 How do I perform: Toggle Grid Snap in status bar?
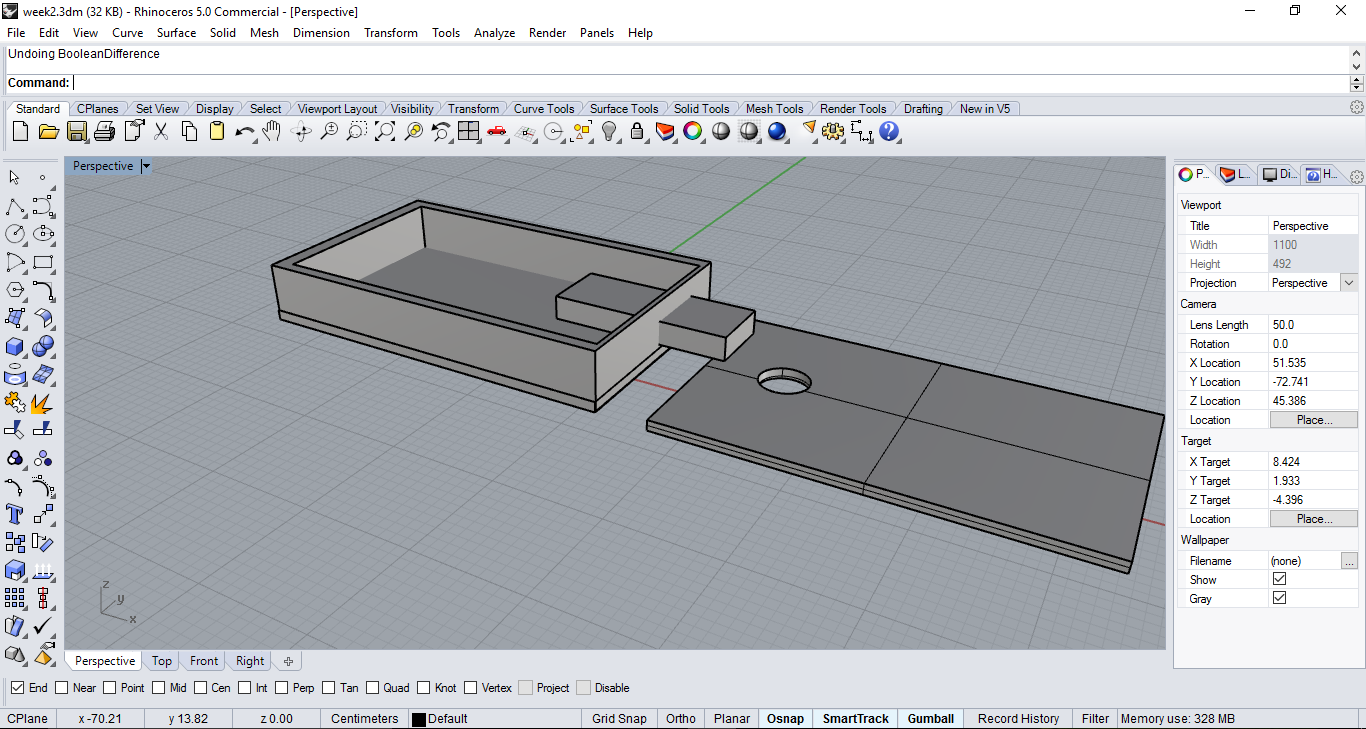click(x=619, y=718)
